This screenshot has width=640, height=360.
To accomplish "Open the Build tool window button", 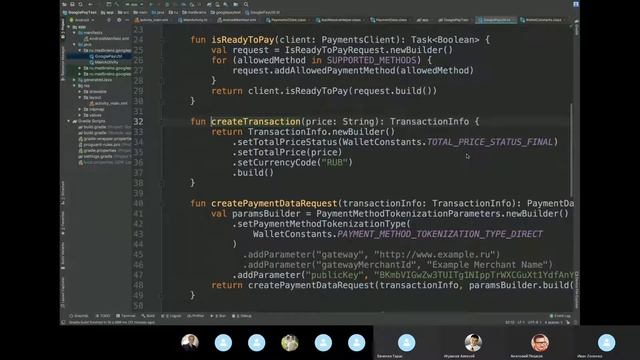I will pos(148,316).
